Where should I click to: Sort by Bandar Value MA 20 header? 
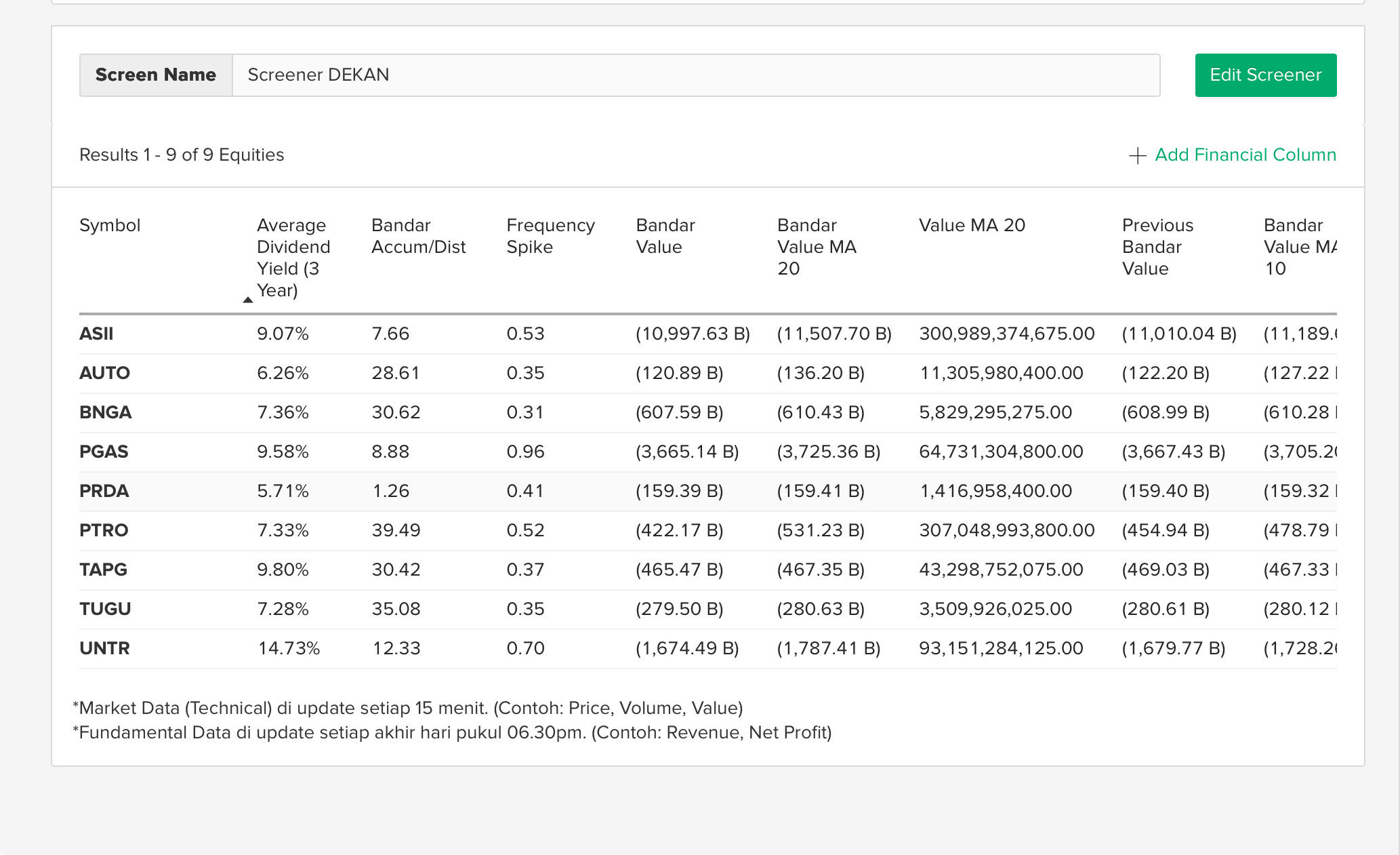pyautogui.click(x=817, y=247)
